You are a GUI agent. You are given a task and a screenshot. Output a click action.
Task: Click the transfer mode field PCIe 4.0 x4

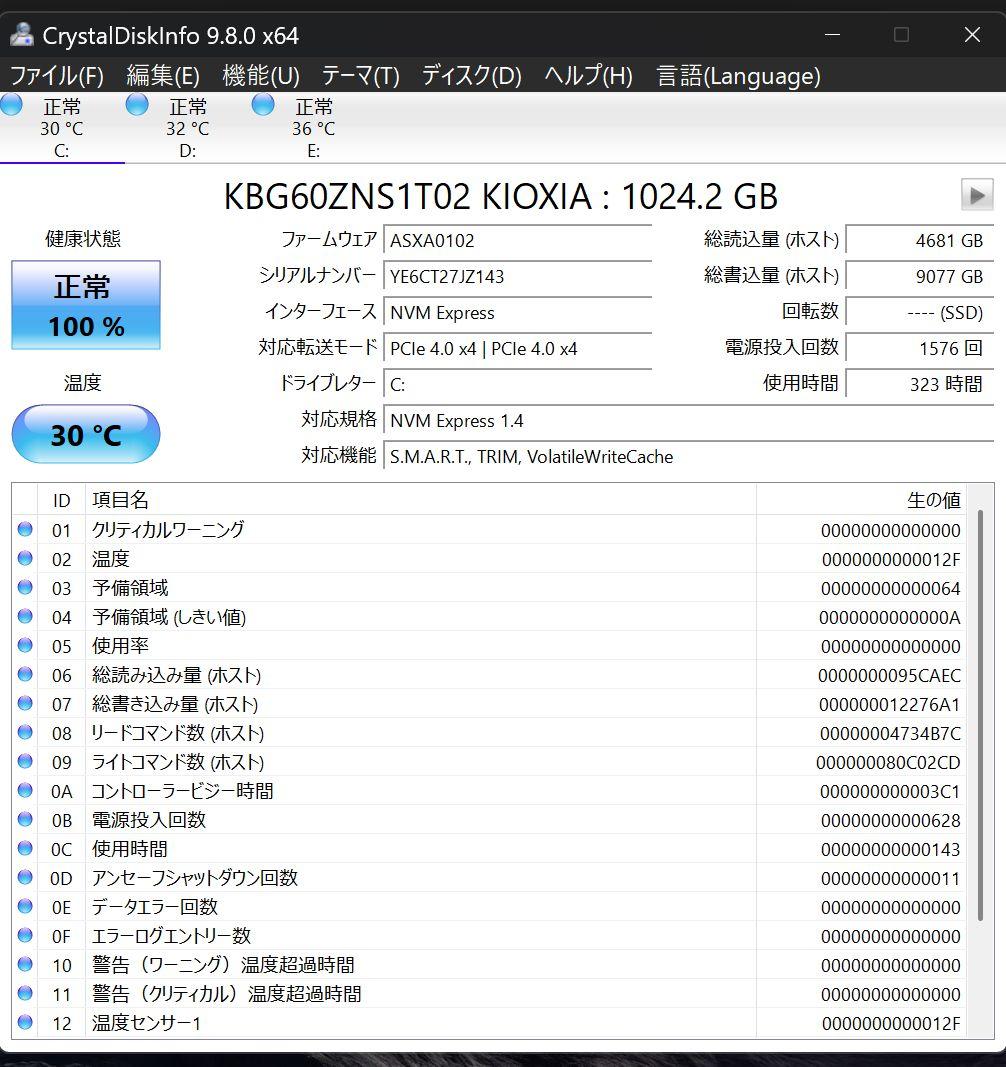coord(517,348)
